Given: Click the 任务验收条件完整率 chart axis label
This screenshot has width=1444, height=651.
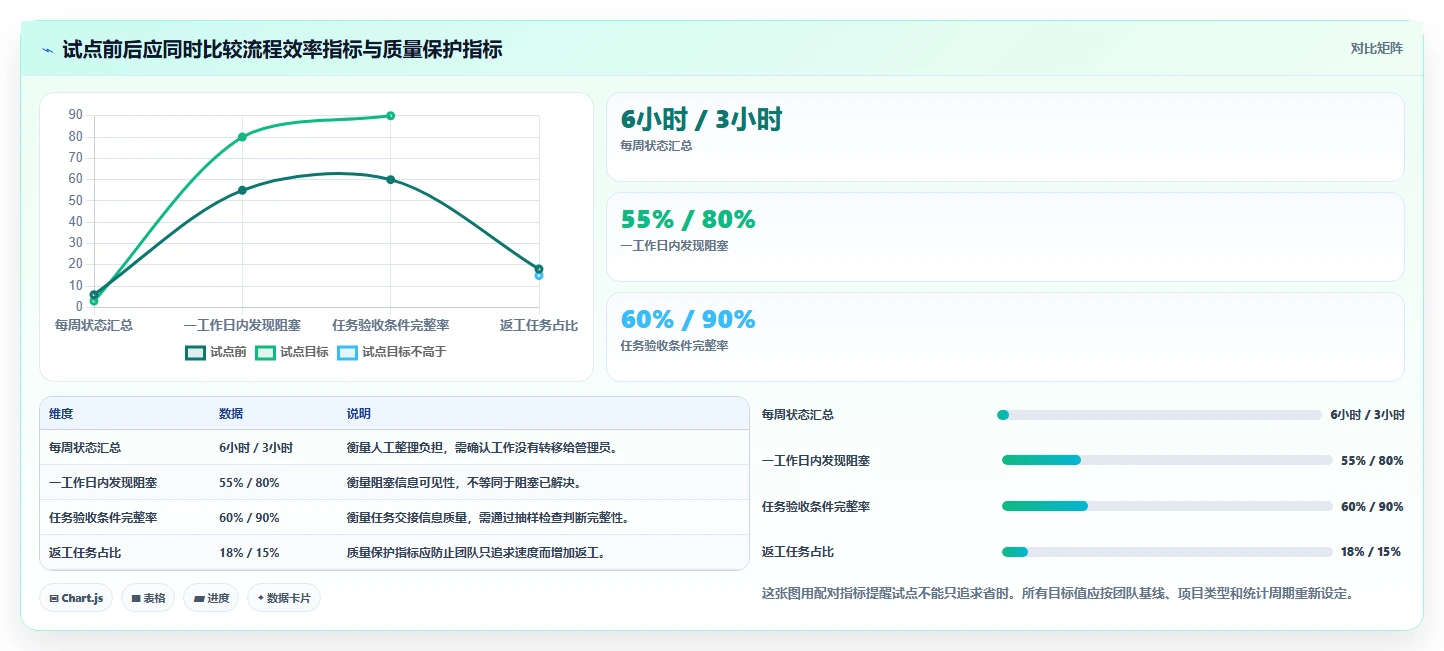Looking at the screenshot, I should click(390, 326).
